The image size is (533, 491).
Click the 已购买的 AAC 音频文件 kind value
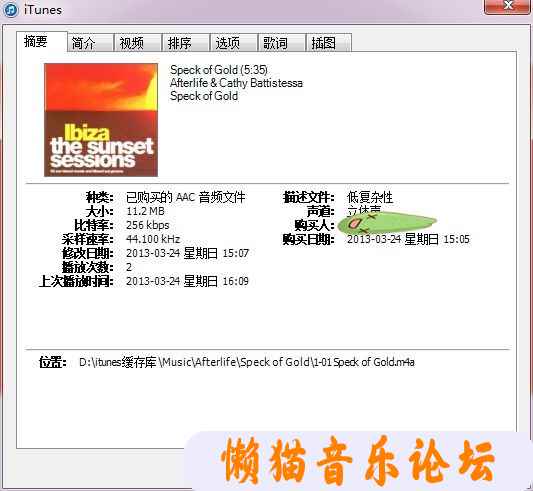tap(186, 197)
